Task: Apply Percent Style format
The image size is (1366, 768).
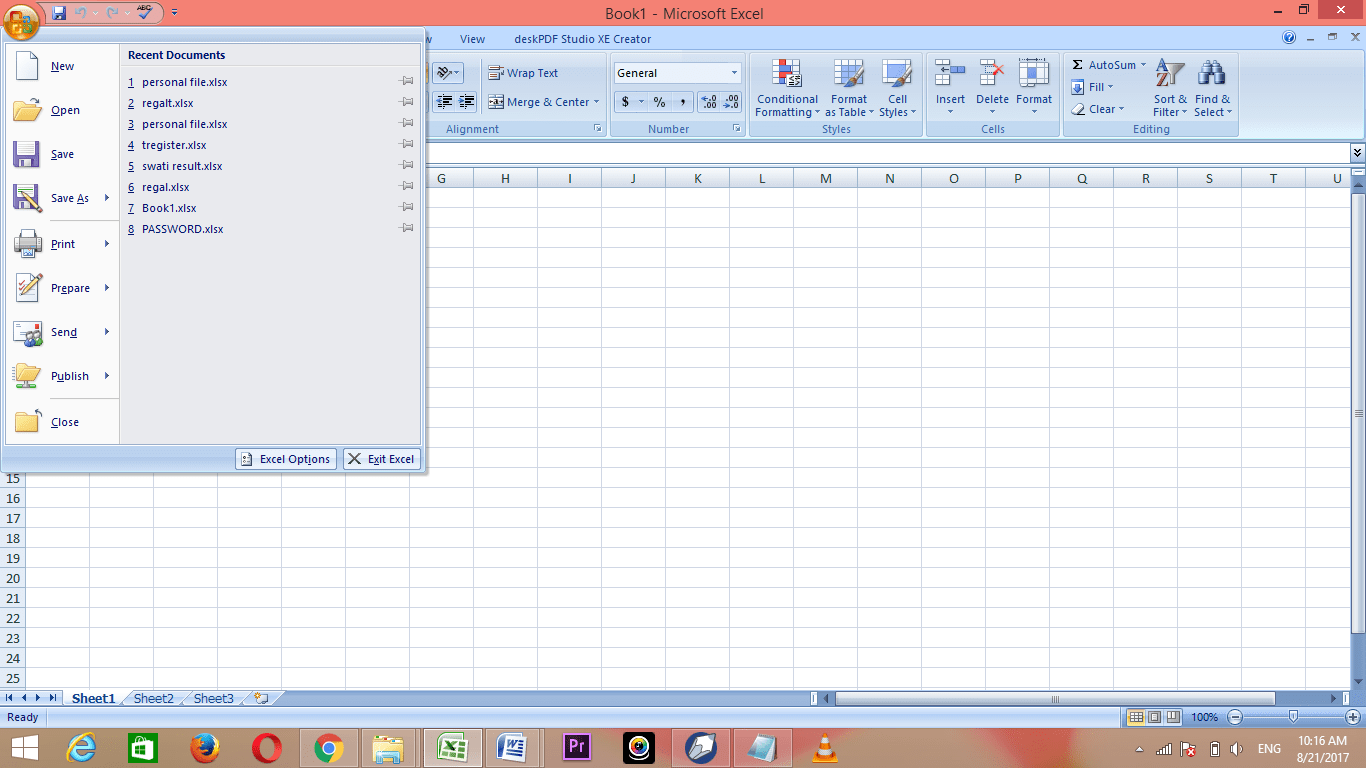Action: [659, 102]
